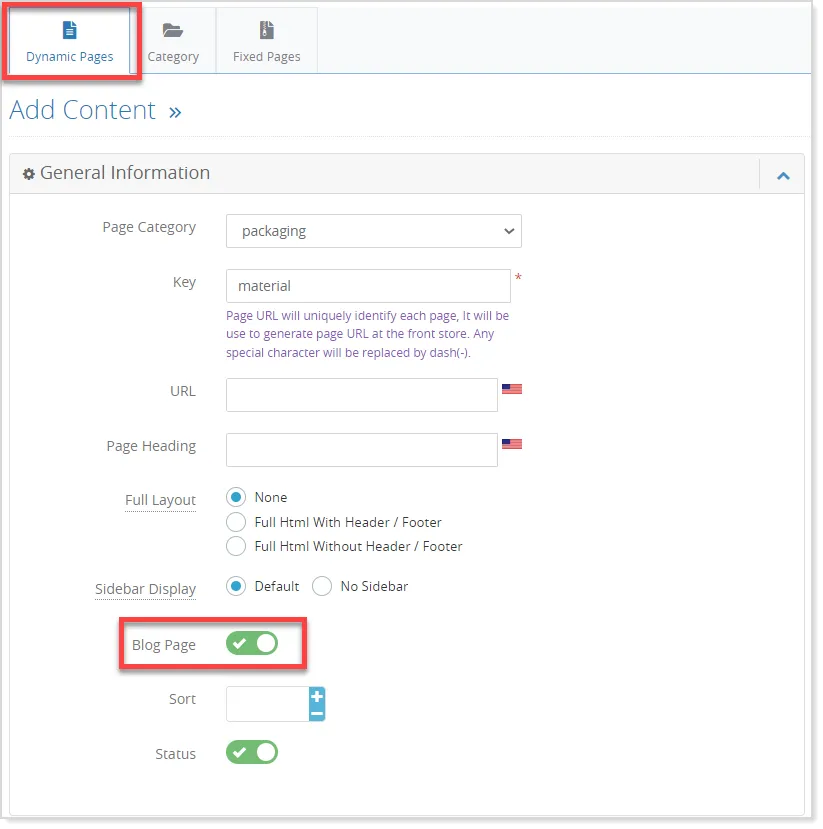Viewport: 823px width, 829px height.
Task: Click the gear icon beside General Information
Action: (x=29, y=173)
